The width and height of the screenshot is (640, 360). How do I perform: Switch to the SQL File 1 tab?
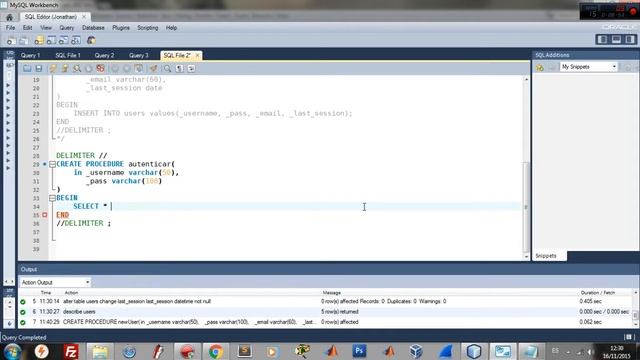point(68,55)
